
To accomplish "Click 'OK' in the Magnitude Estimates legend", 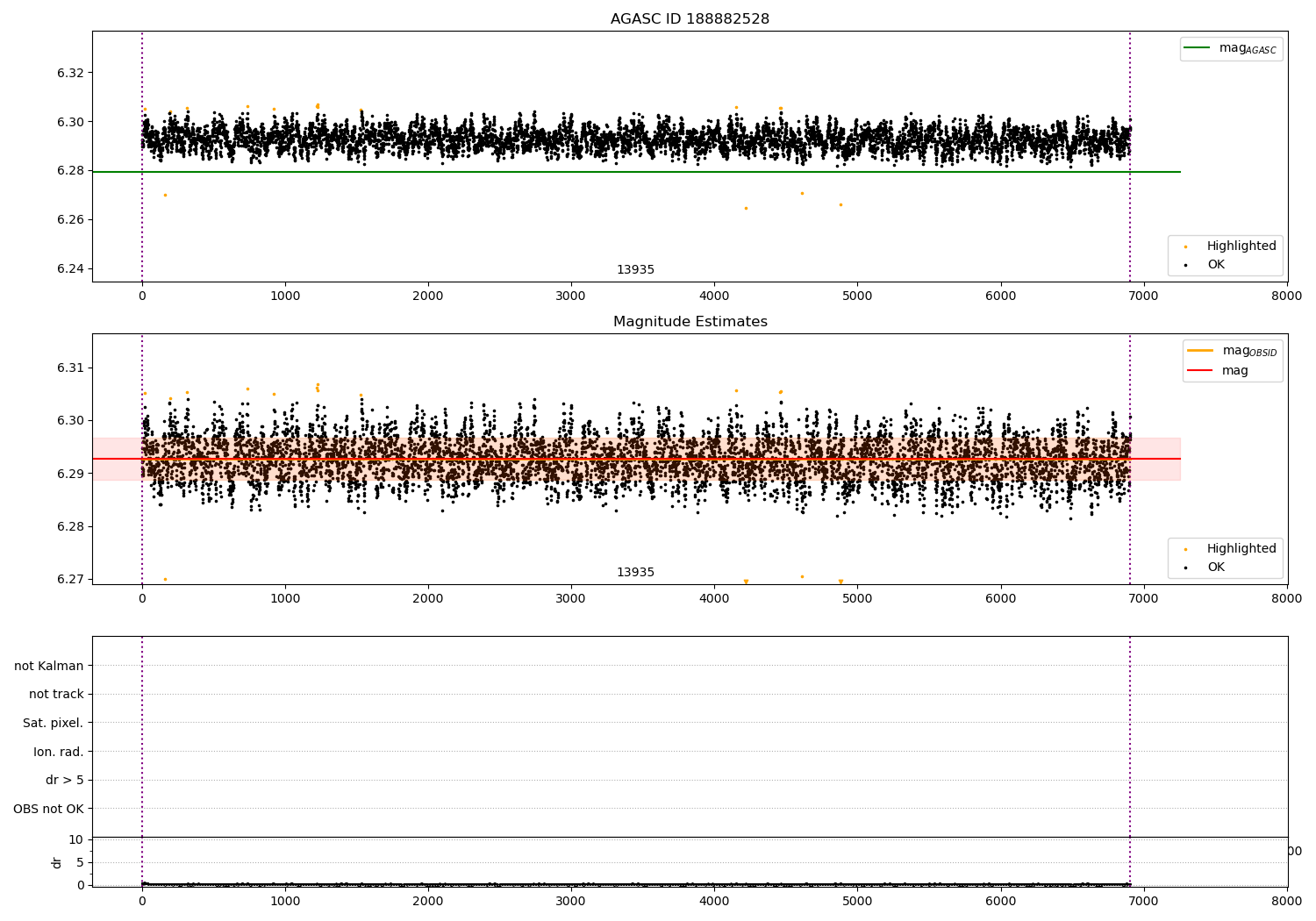I will (x=1215, y=568).
